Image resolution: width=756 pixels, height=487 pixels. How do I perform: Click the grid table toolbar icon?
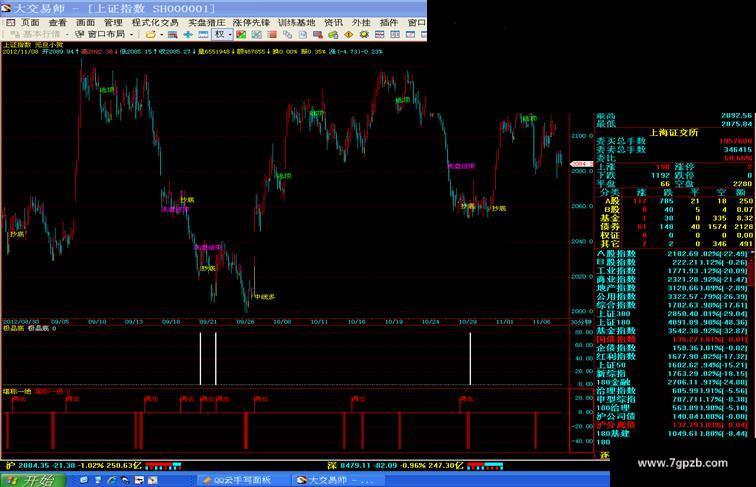pos(256,35)
